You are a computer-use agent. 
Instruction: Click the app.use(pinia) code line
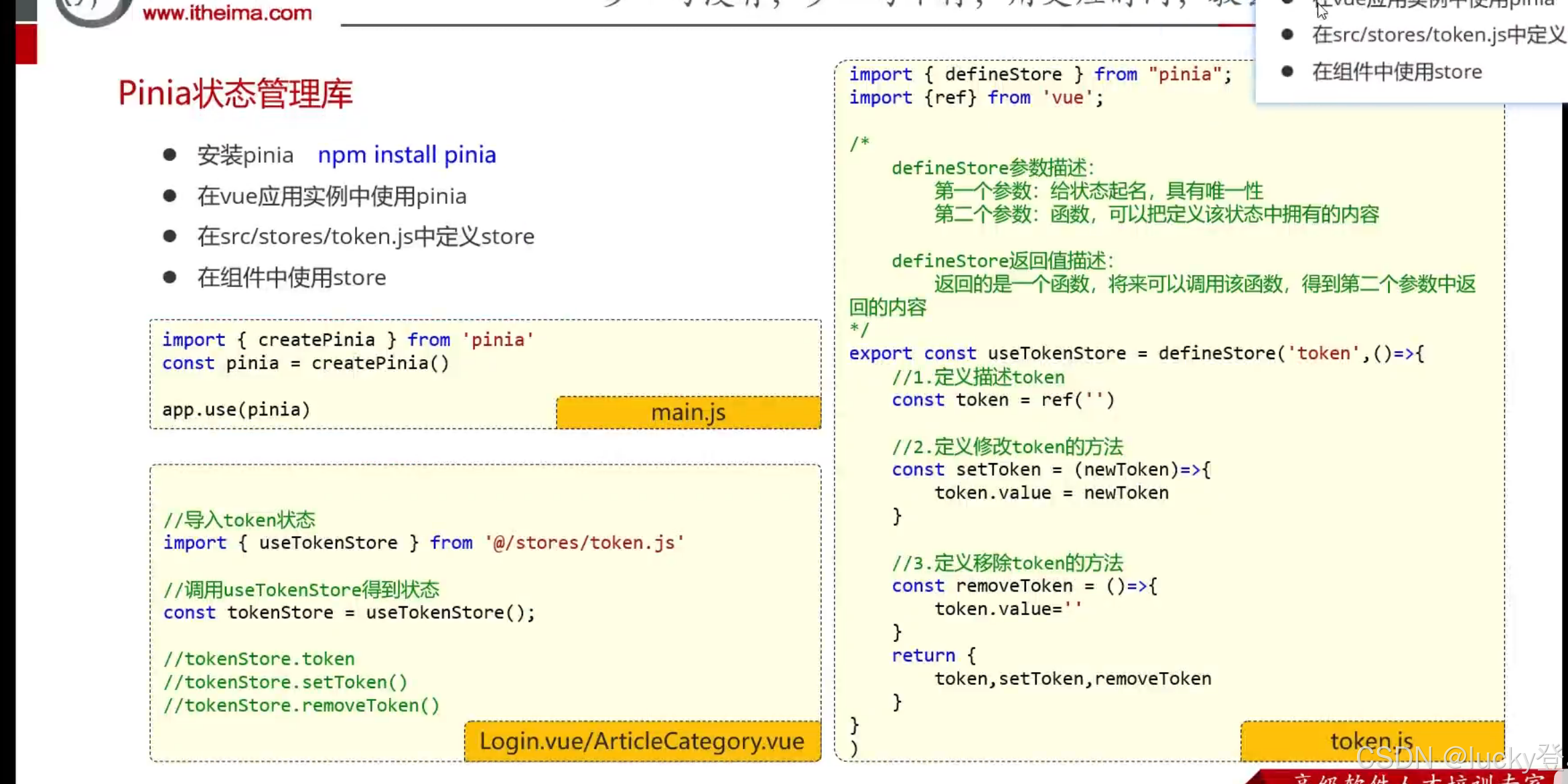click(x=236, y=409)
